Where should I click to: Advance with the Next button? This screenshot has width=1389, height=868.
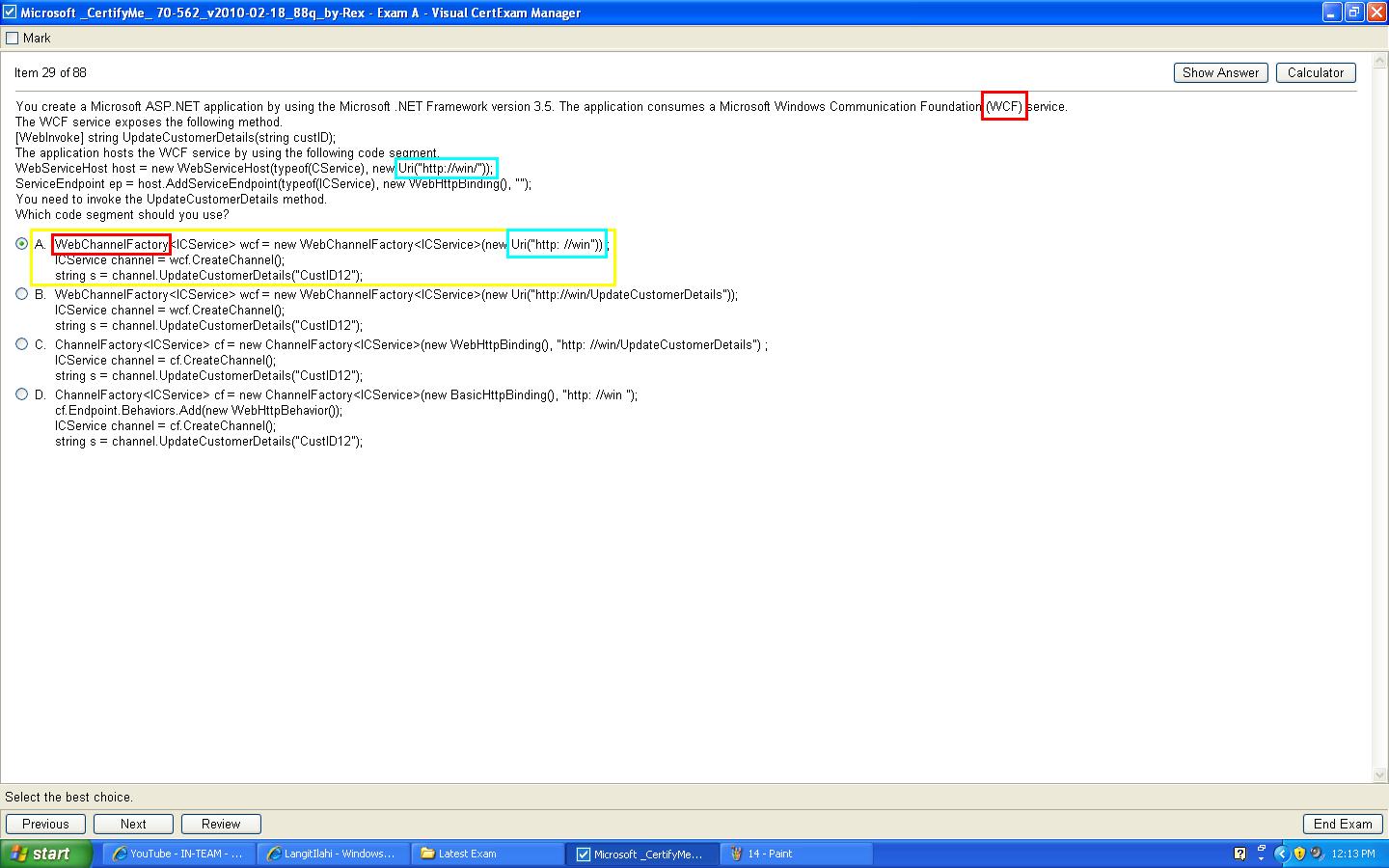[x=133, y=824]
